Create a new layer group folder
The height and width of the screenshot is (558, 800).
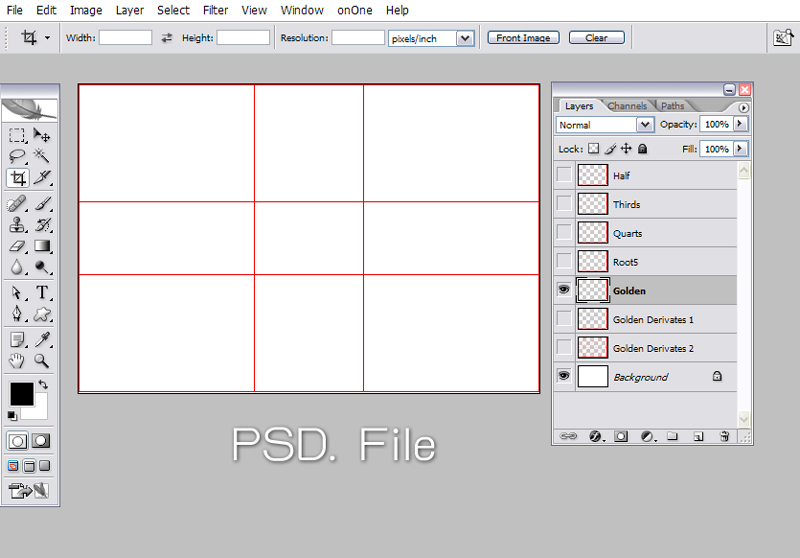click(672, 436)
